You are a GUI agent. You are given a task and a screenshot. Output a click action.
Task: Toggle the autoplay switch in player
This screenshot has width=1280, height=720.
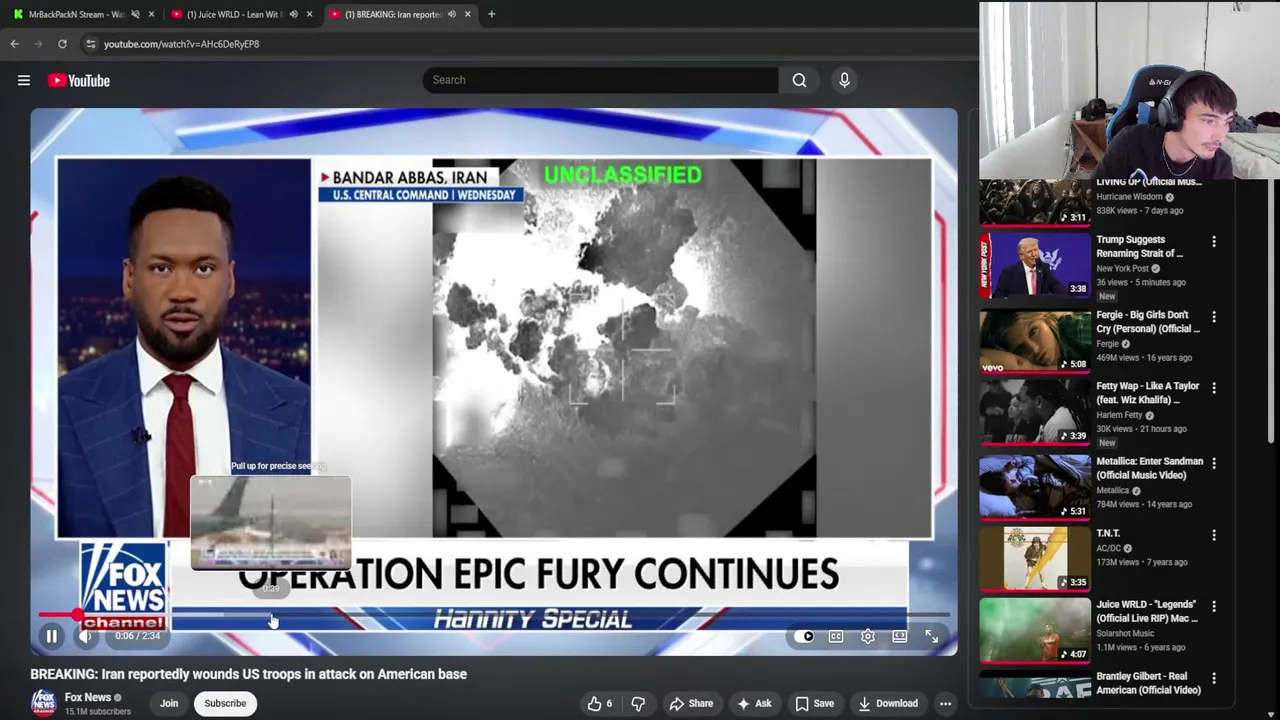point(804,636)
